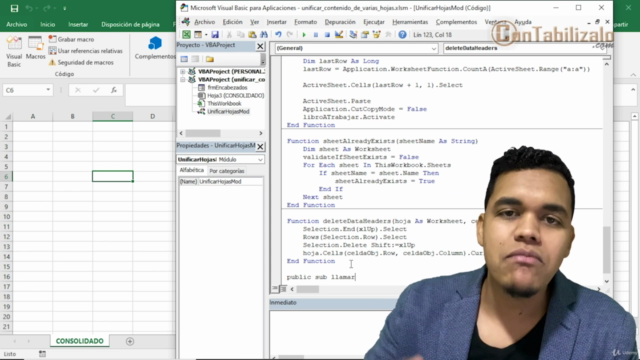Paste using the VBA toolbar clipboard icon

[252, 35]
